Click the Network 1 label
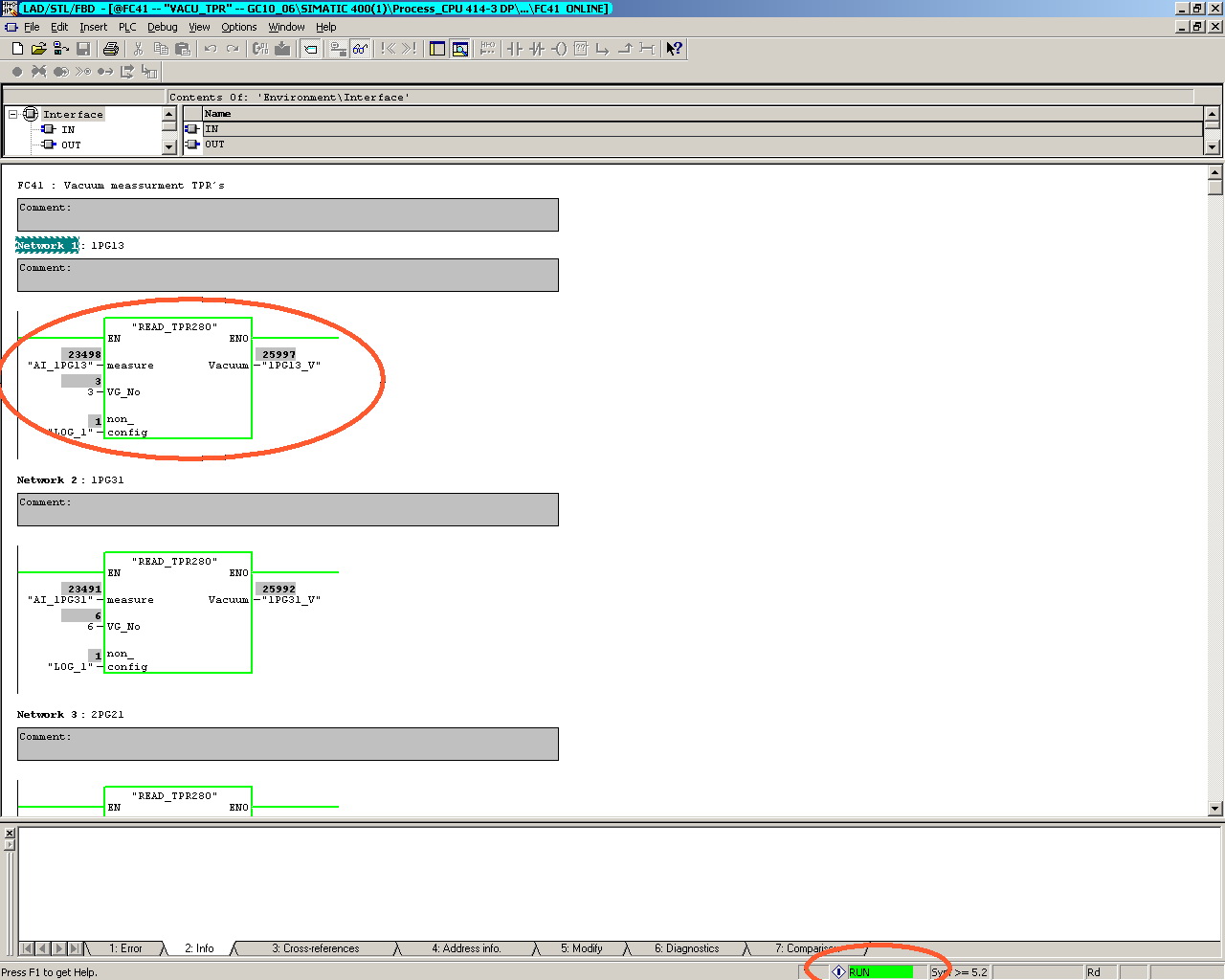This screenshot has height=980, width=1225. coord(47,245)
